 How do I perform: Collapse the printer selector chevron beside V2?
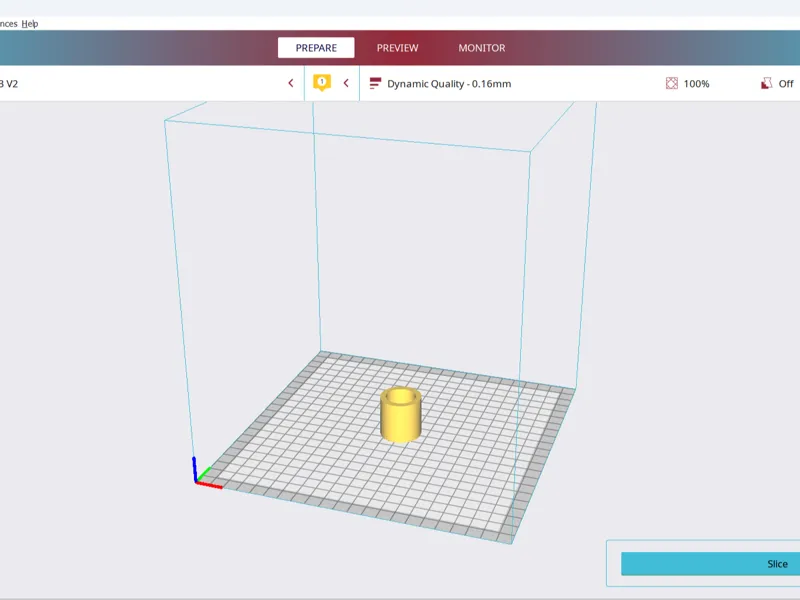[291, 83]
